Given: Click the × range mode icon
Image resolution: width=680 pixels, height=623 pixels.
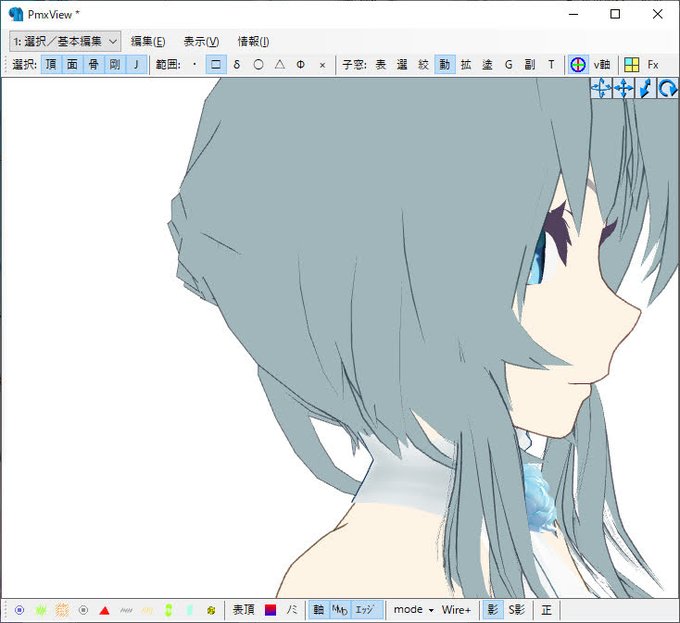Looking at the screenshot, I should pyautogui.click(x=322, y=65).
